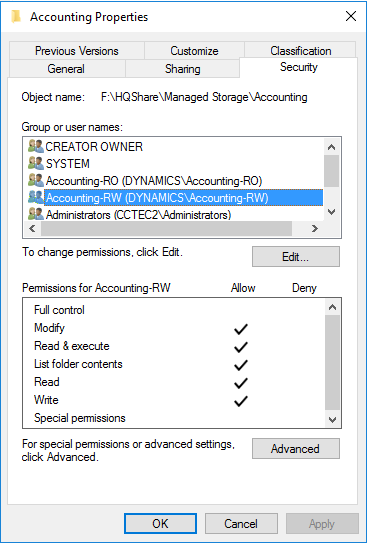Open Advanced security settings
367x543 pixels.
(296, 449)
